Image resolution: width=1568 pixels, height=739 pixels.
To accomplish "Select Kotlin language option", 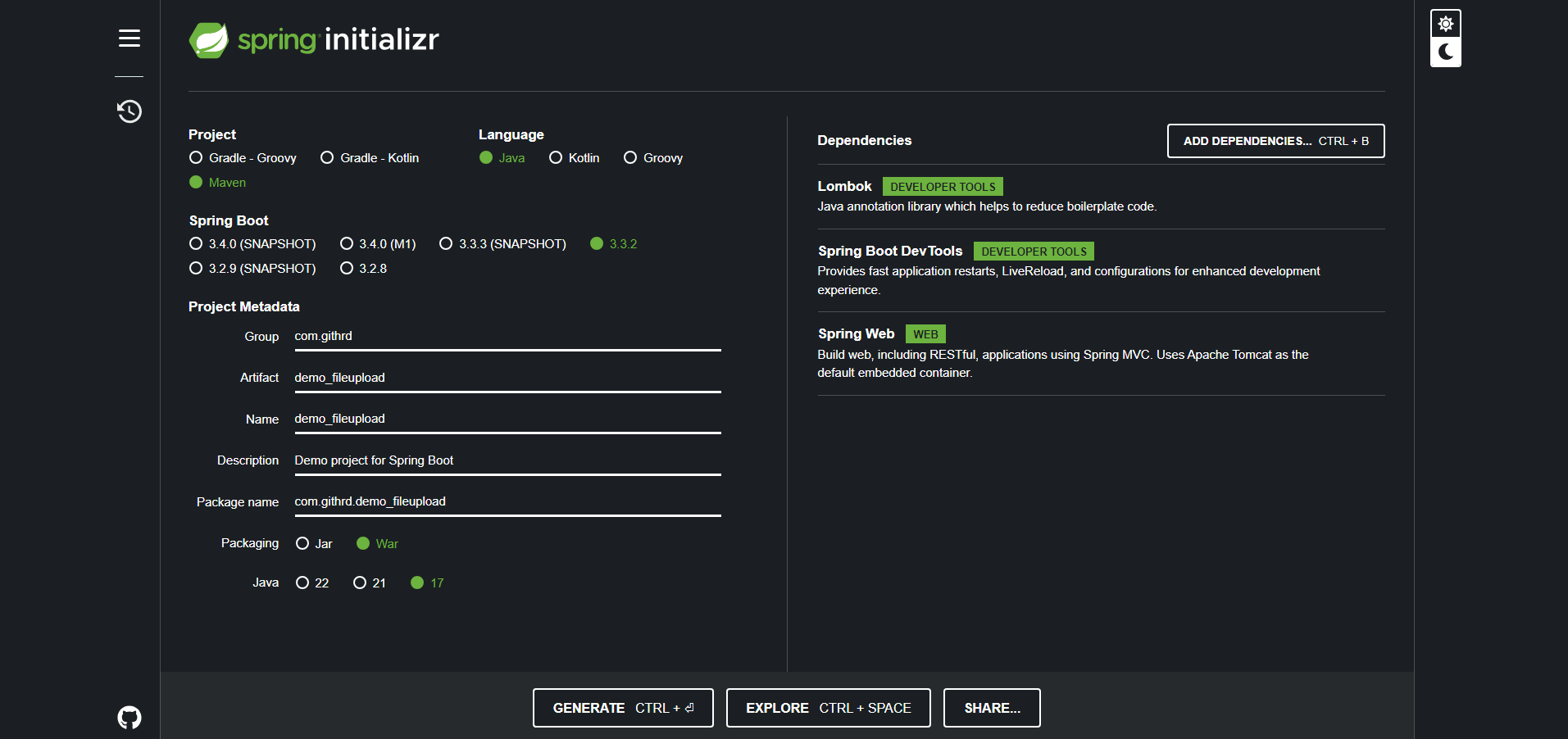I will 574,157.
